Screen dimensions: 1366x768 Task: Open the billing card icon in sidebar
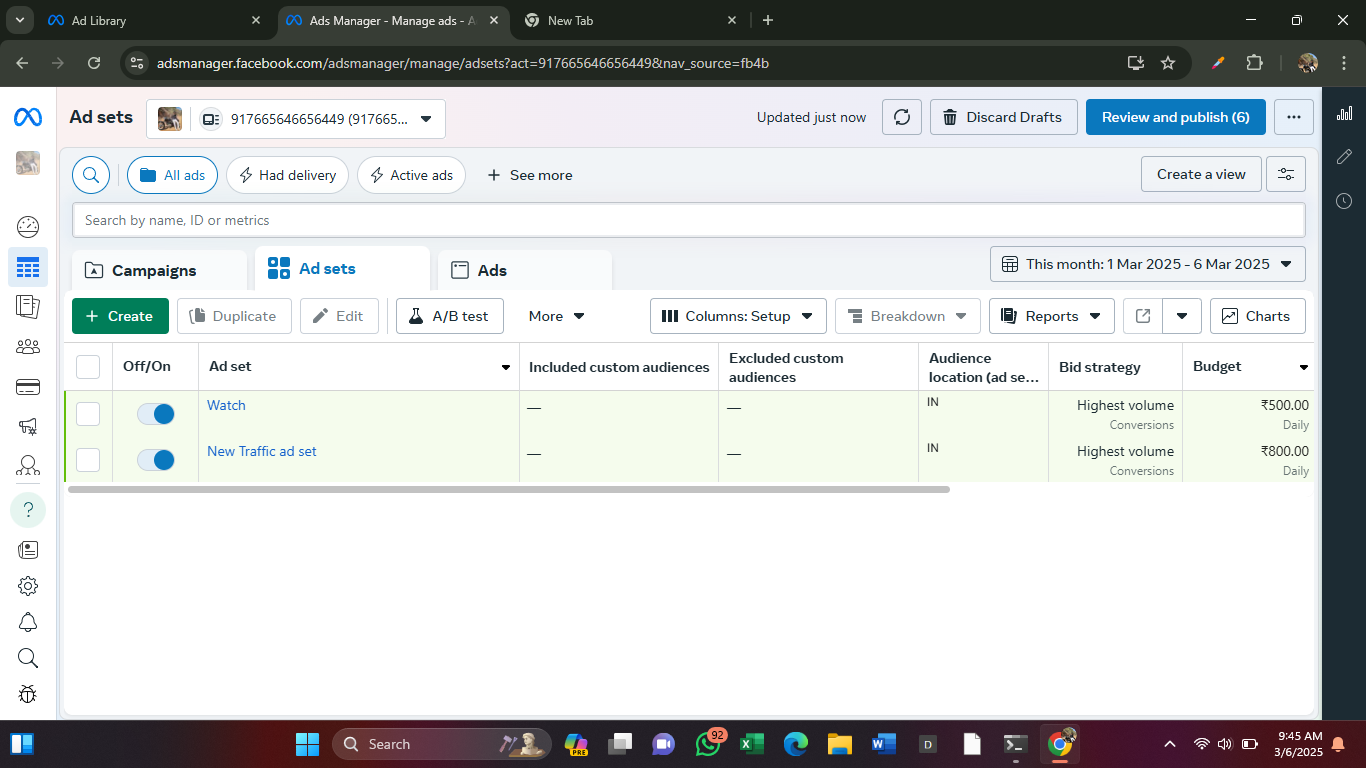click(28, 387)
